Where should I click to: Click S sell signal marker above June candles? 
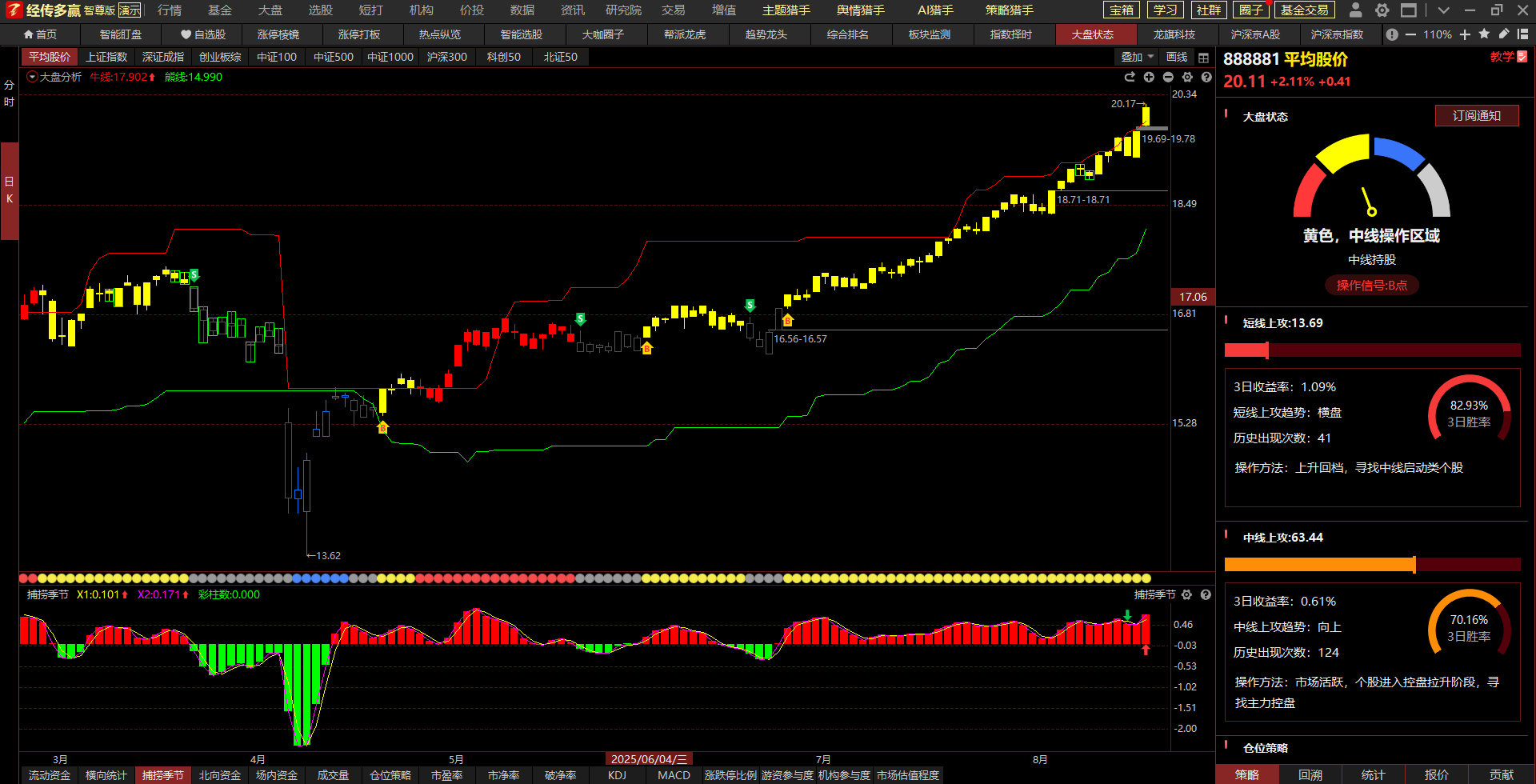[750, 305]
